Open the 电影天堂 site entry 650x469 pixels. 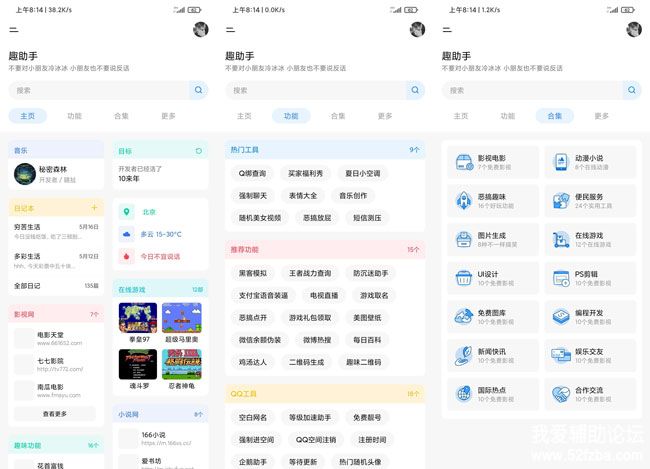pyautogui.click(x=56, y=338)
